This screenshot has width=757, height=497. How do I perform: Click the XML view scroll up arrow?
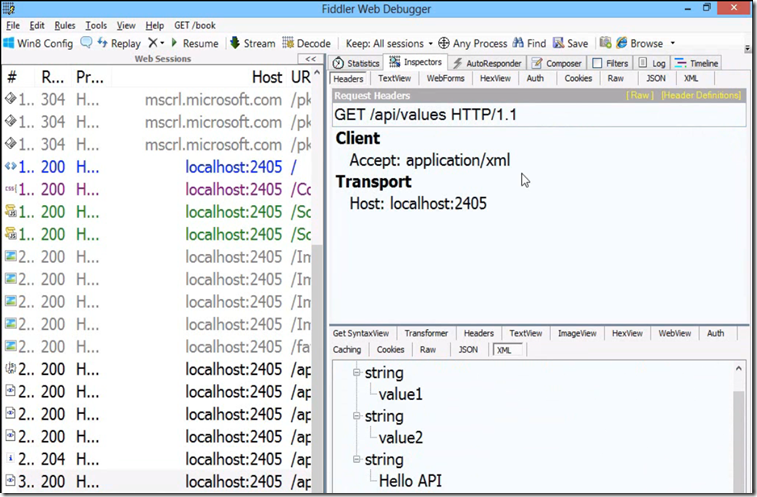[x=738, y=369]
